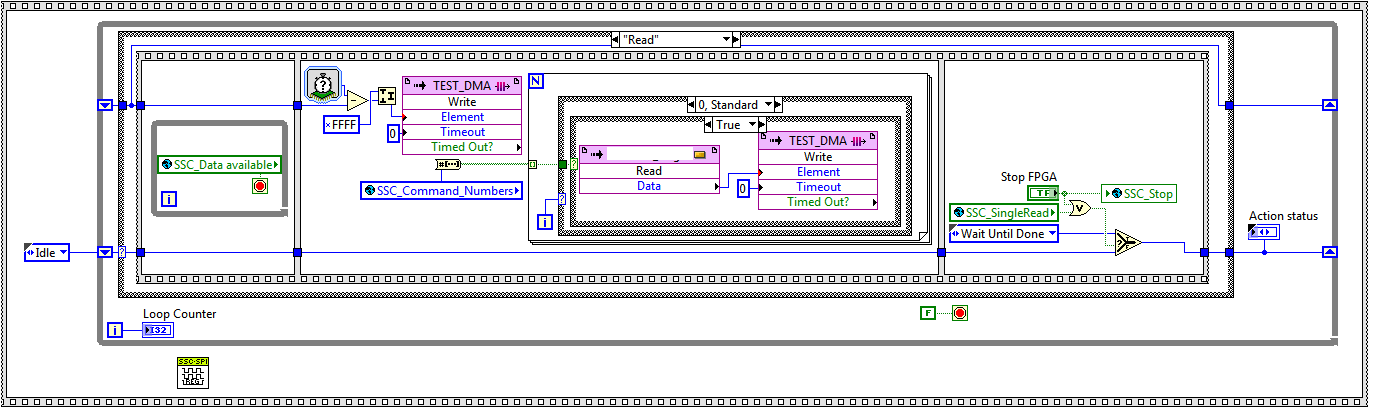Click the 0 constant wired to second Timeout
Screen dimensions: 1376x414
click(743, 187)
